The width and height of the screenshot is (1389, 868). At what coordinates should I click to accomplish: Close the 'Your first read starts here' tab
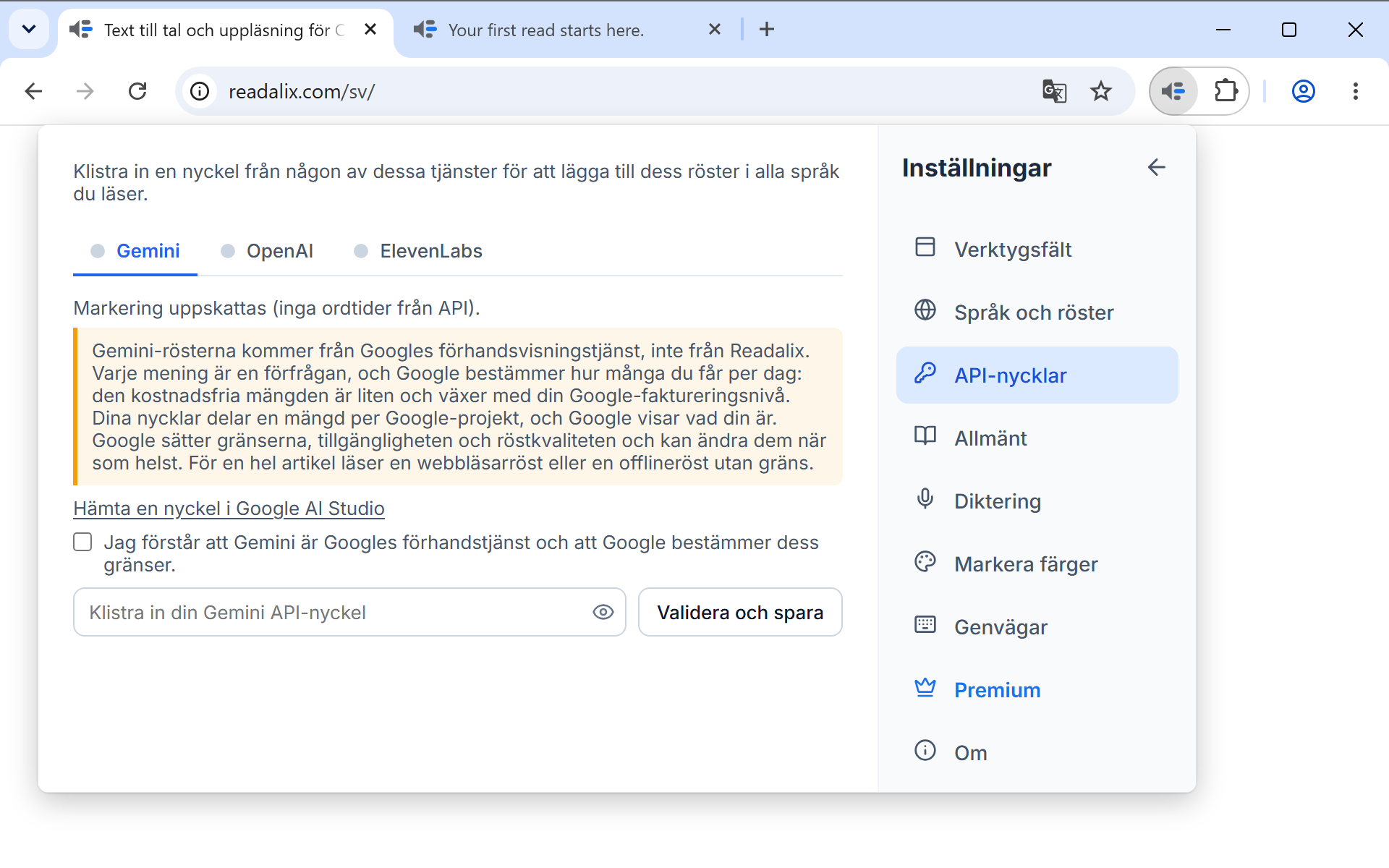tap(715, 30)
